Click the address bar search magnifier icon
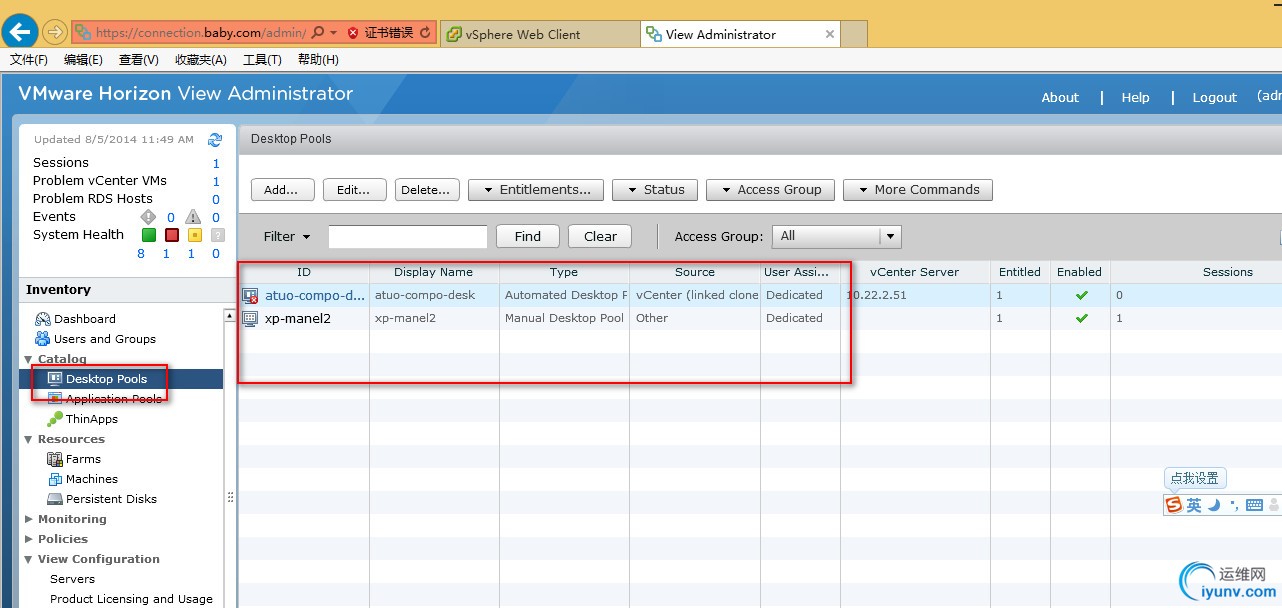 pos(318,33)
